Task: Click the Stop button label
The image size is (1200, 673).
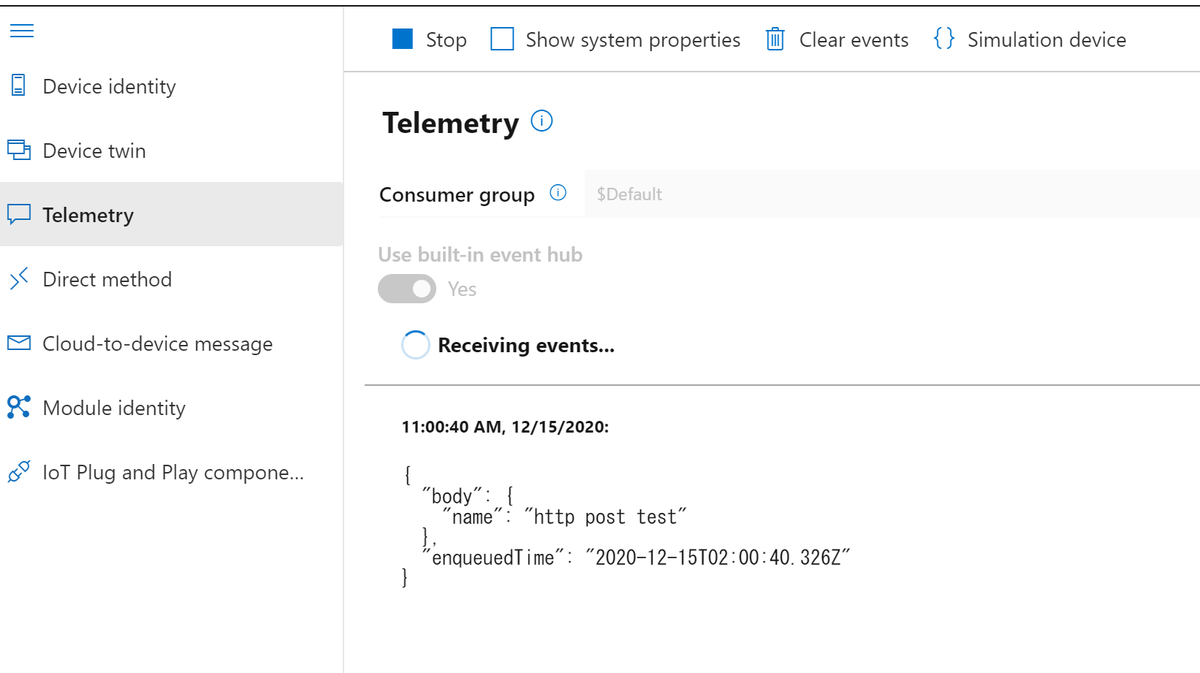Action: [446, 40]
